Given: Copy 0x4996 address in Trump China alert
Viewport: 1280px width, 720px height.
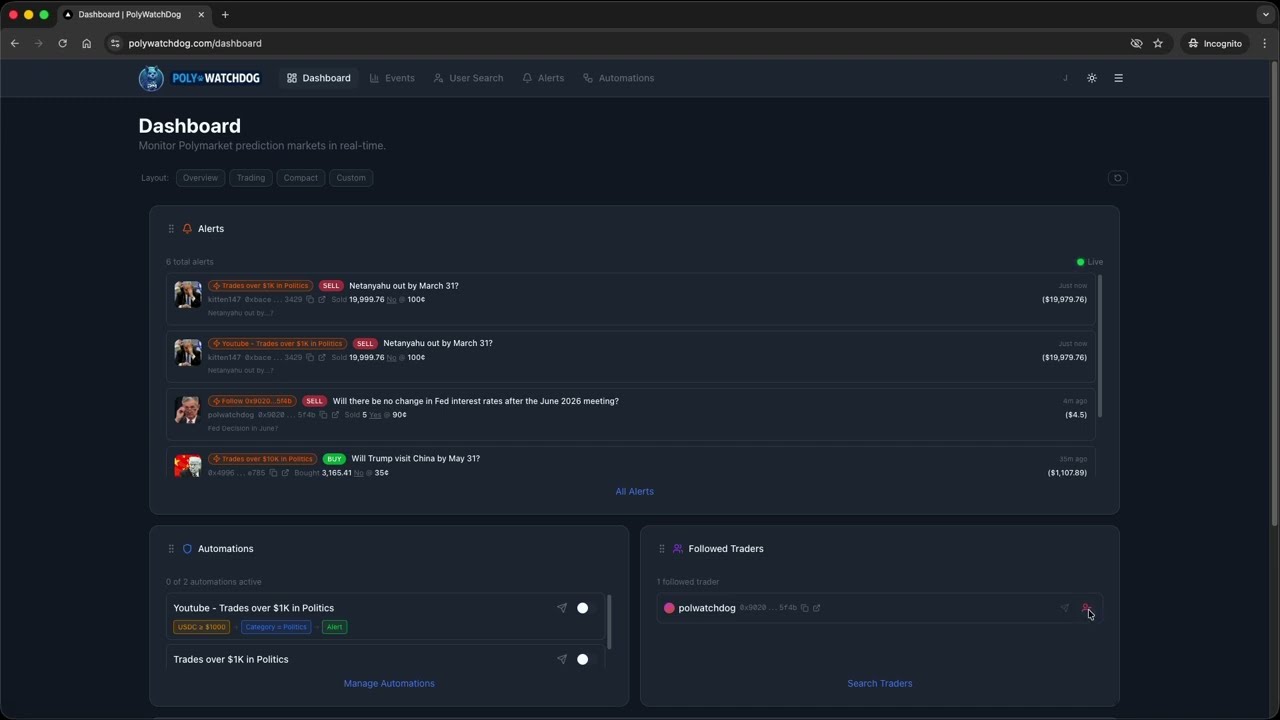Looking at the screenshot, I should point(273,473).
